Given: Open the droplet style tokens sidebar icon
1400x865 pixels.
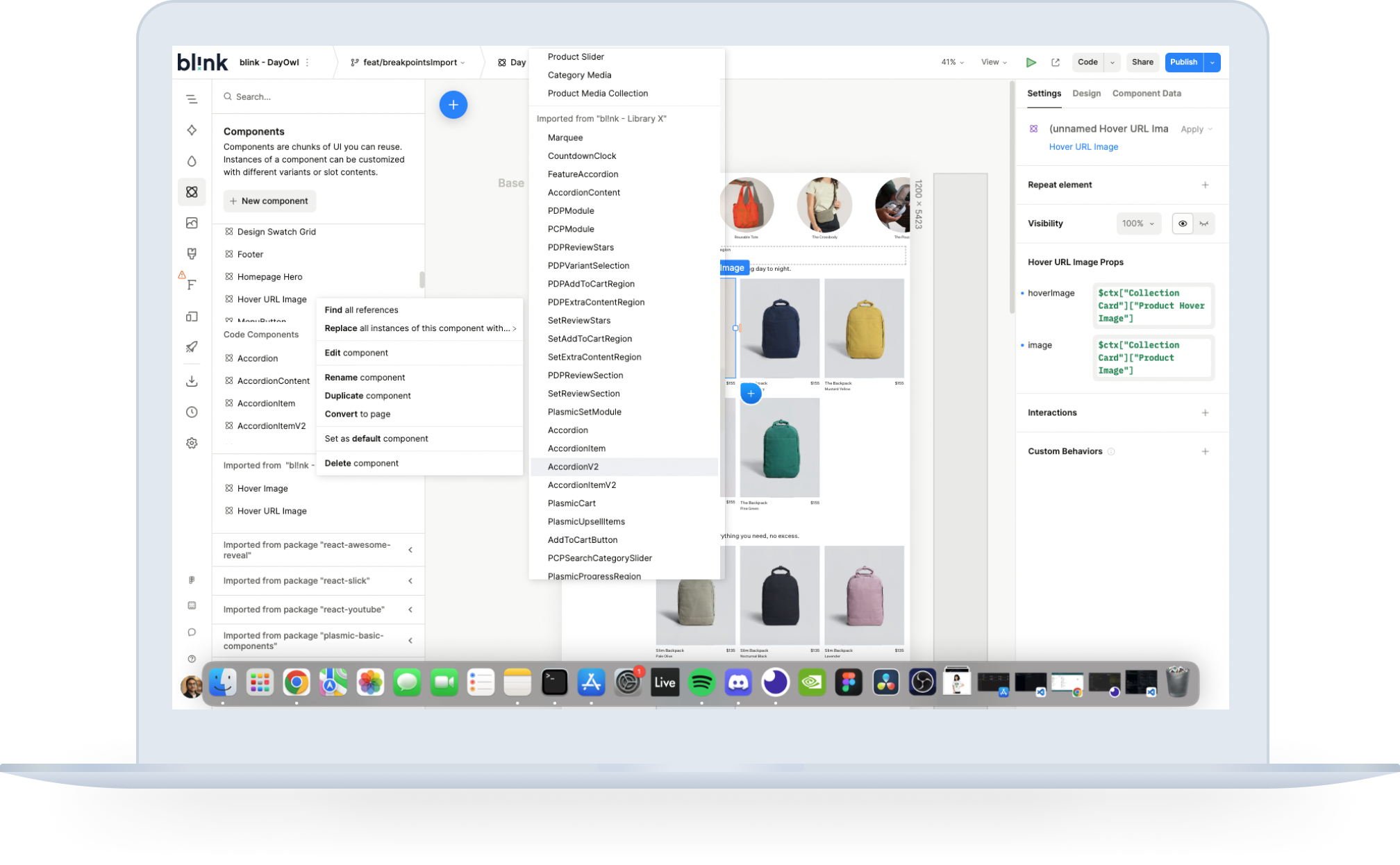Looking at the screenshot, I should pyautogui.click(x=192, y=161).
